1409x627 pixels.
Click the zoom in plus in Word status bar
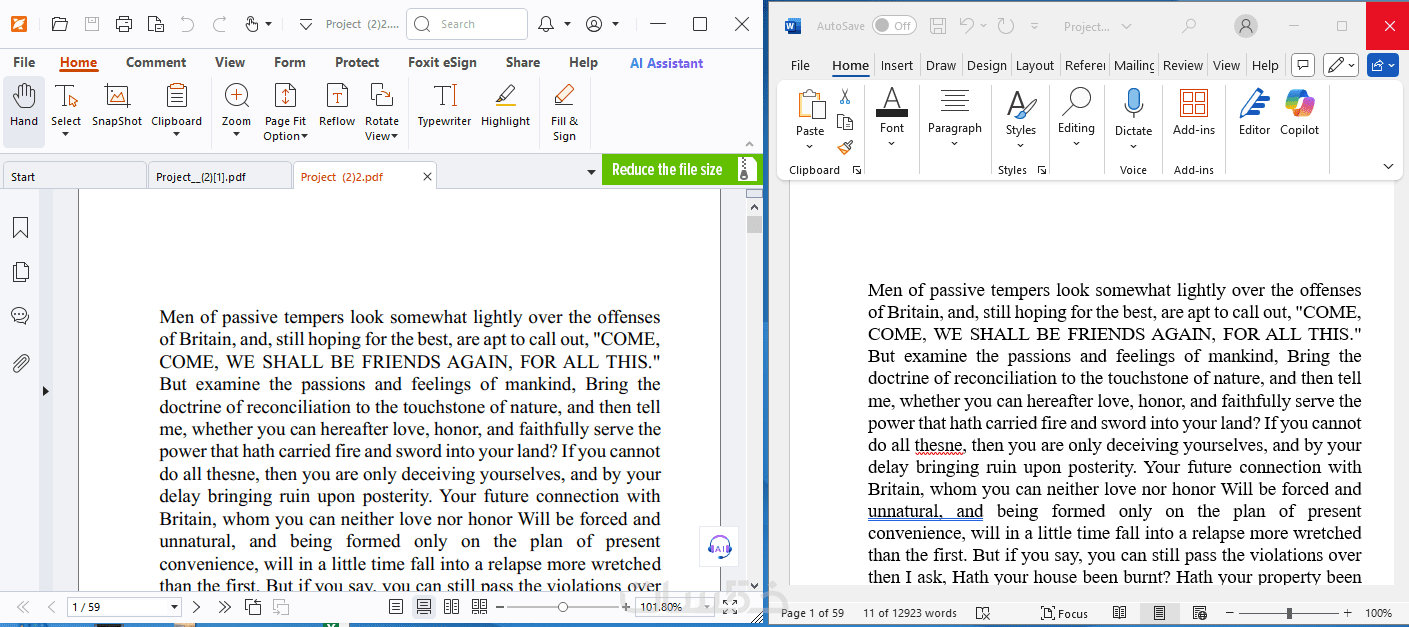point(1347,613)
